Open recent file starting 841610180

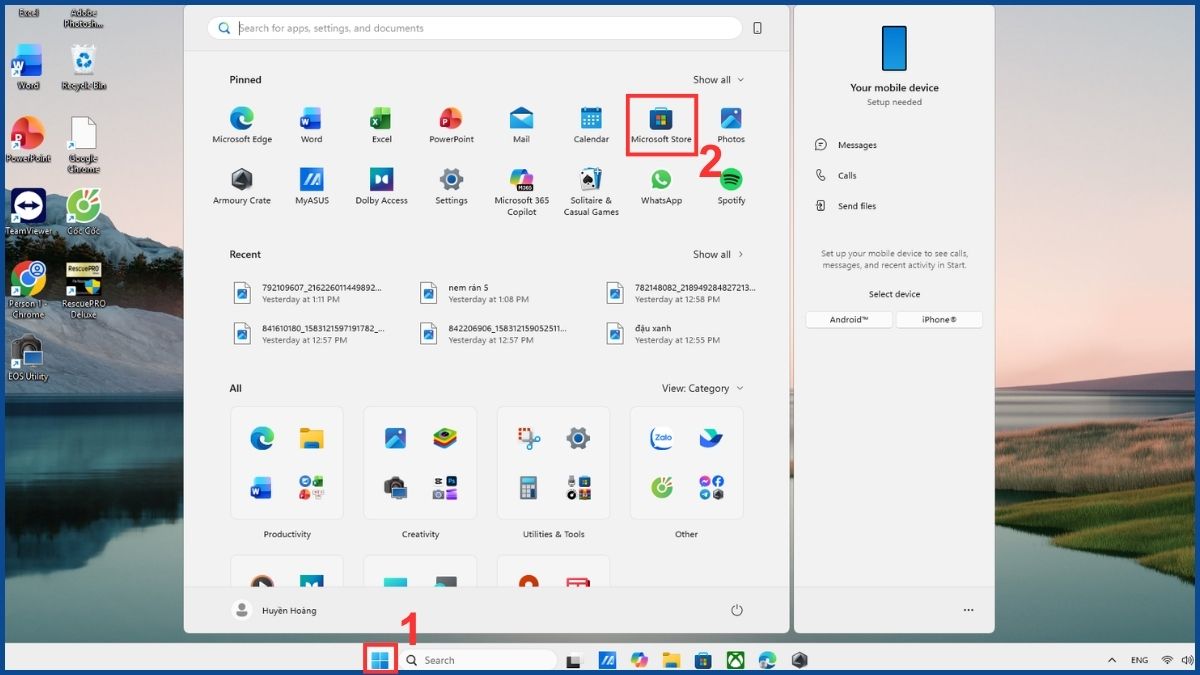(x=309, y=334)
